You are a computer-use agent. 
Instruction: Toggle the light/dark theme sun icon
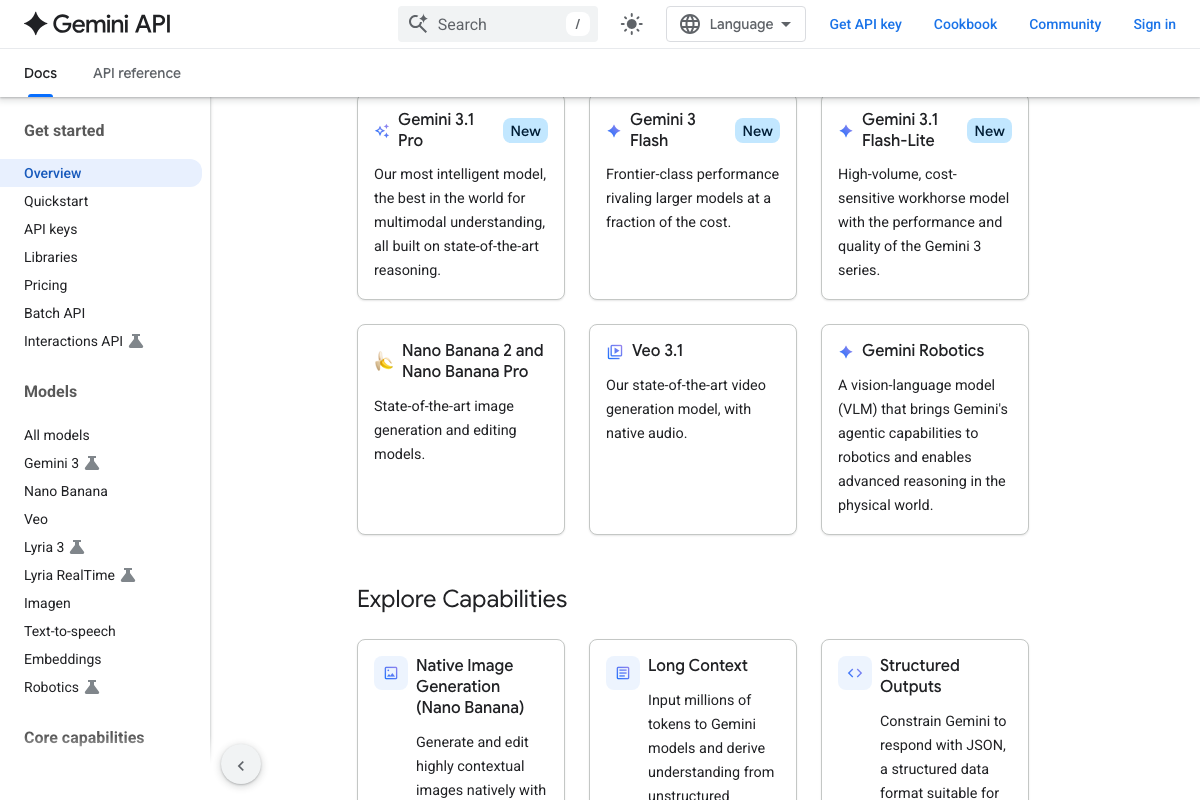pyautogui.click(x=631, y=24)
